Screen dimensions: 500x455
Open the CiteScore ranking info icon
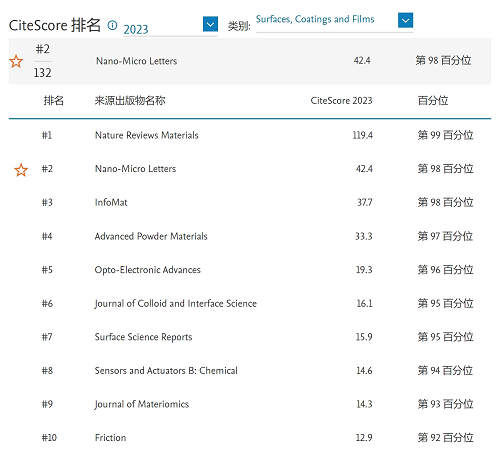[112, 25]
